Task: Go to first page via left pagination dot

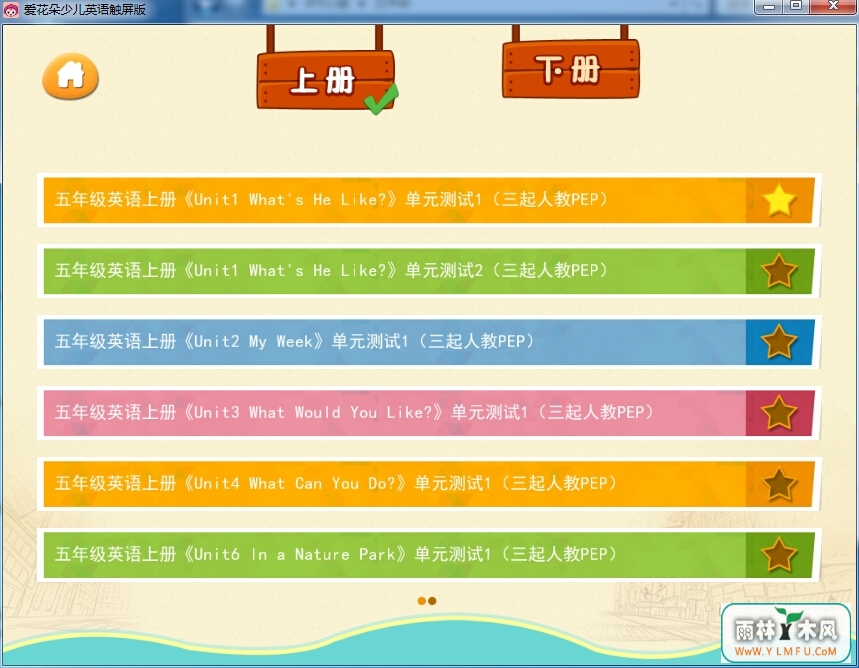Action: click(422, 601)
